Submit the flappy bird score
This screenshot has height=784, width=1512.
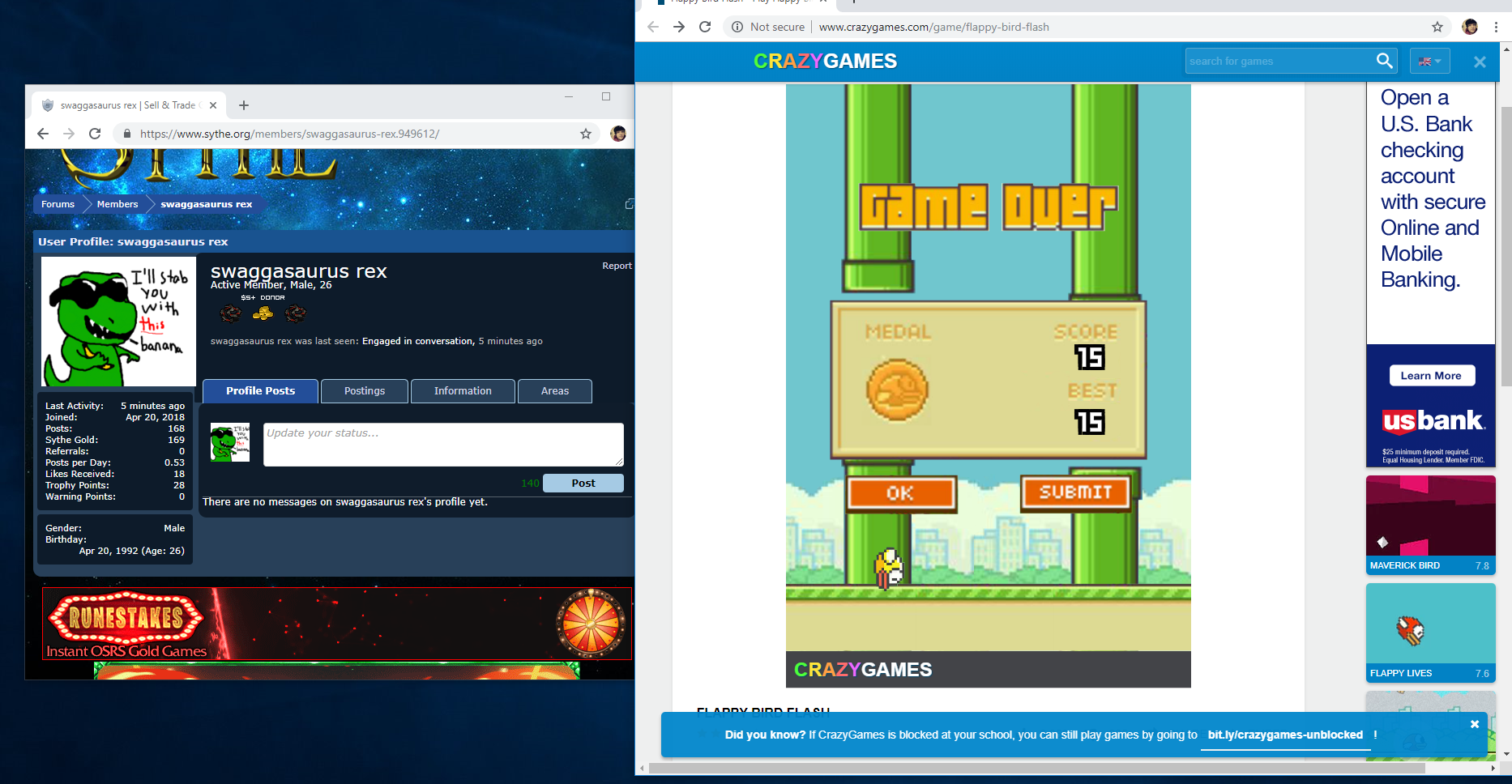[1075, 492]
